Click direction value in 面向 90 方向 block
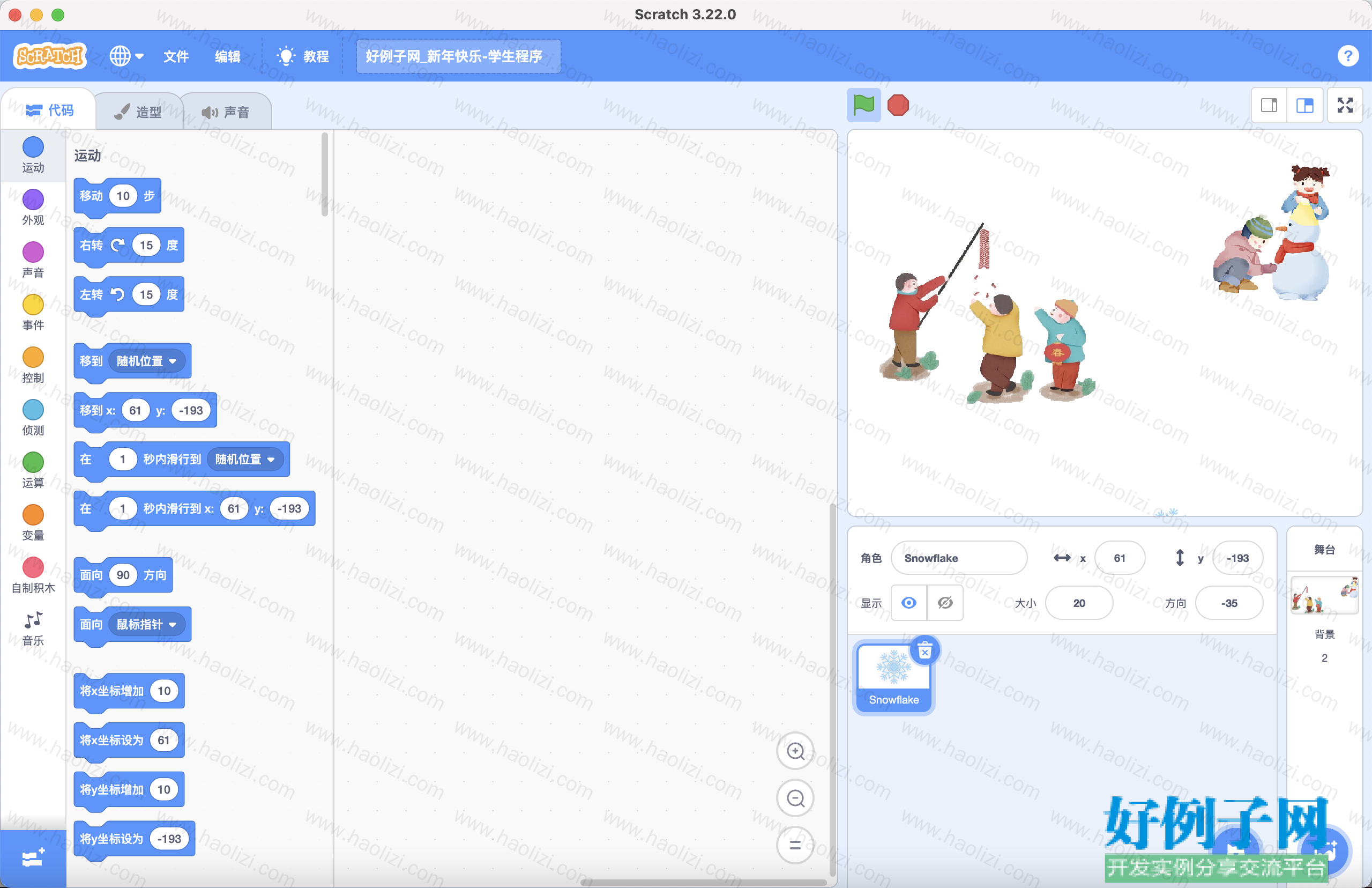The height and width of the screenshot is (888, 1372). 123,575
